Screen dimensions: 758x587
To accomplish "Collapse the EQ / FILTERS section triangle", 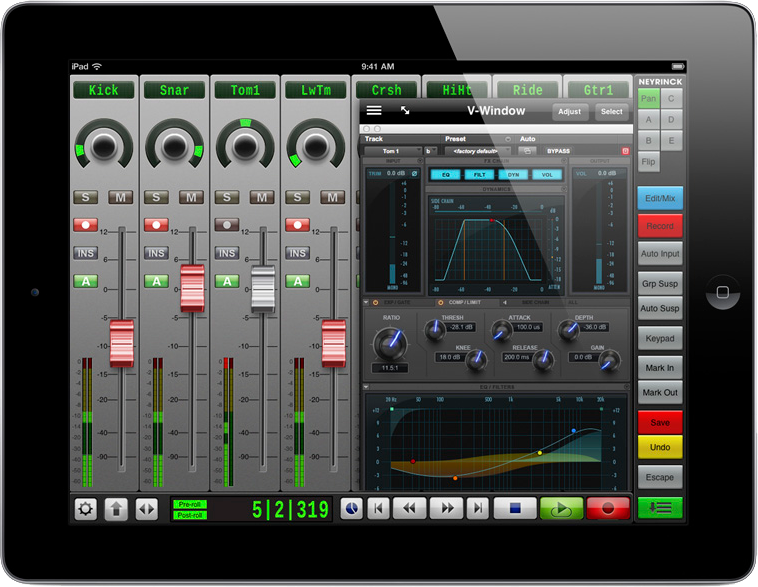I will pyautogui.click(x=366, y=387).
